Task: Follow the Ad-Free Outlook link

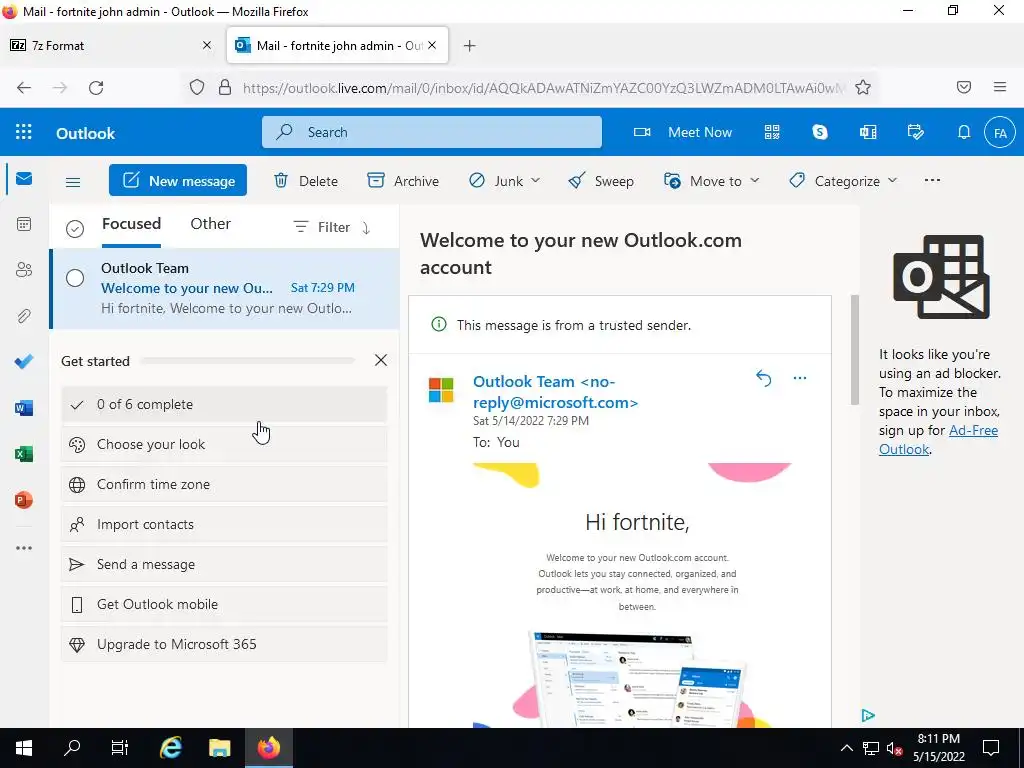Action: point(938,440)
